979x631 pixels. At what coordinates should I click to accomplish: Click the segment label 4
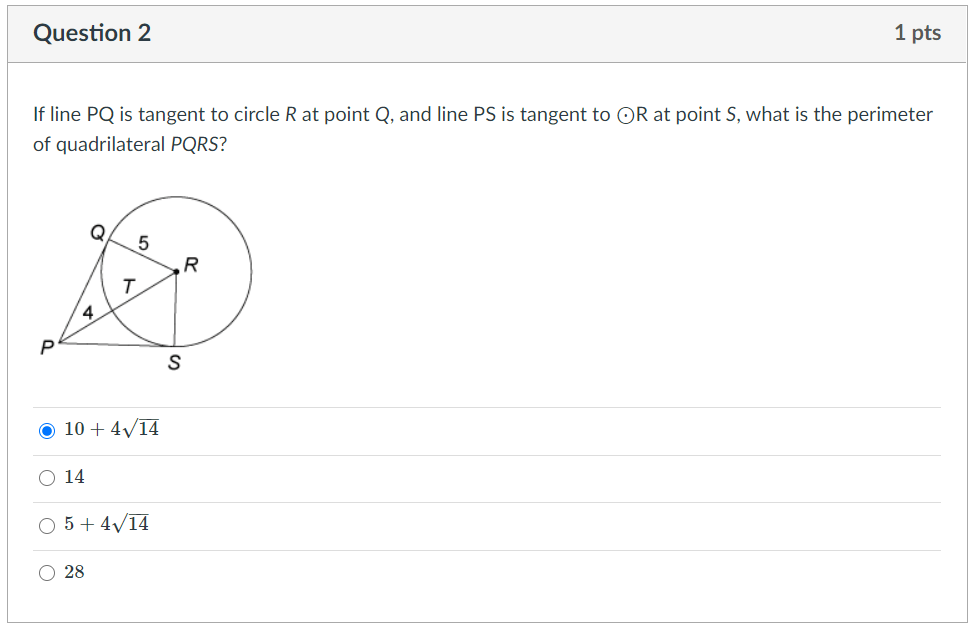(x=88, y=312)
